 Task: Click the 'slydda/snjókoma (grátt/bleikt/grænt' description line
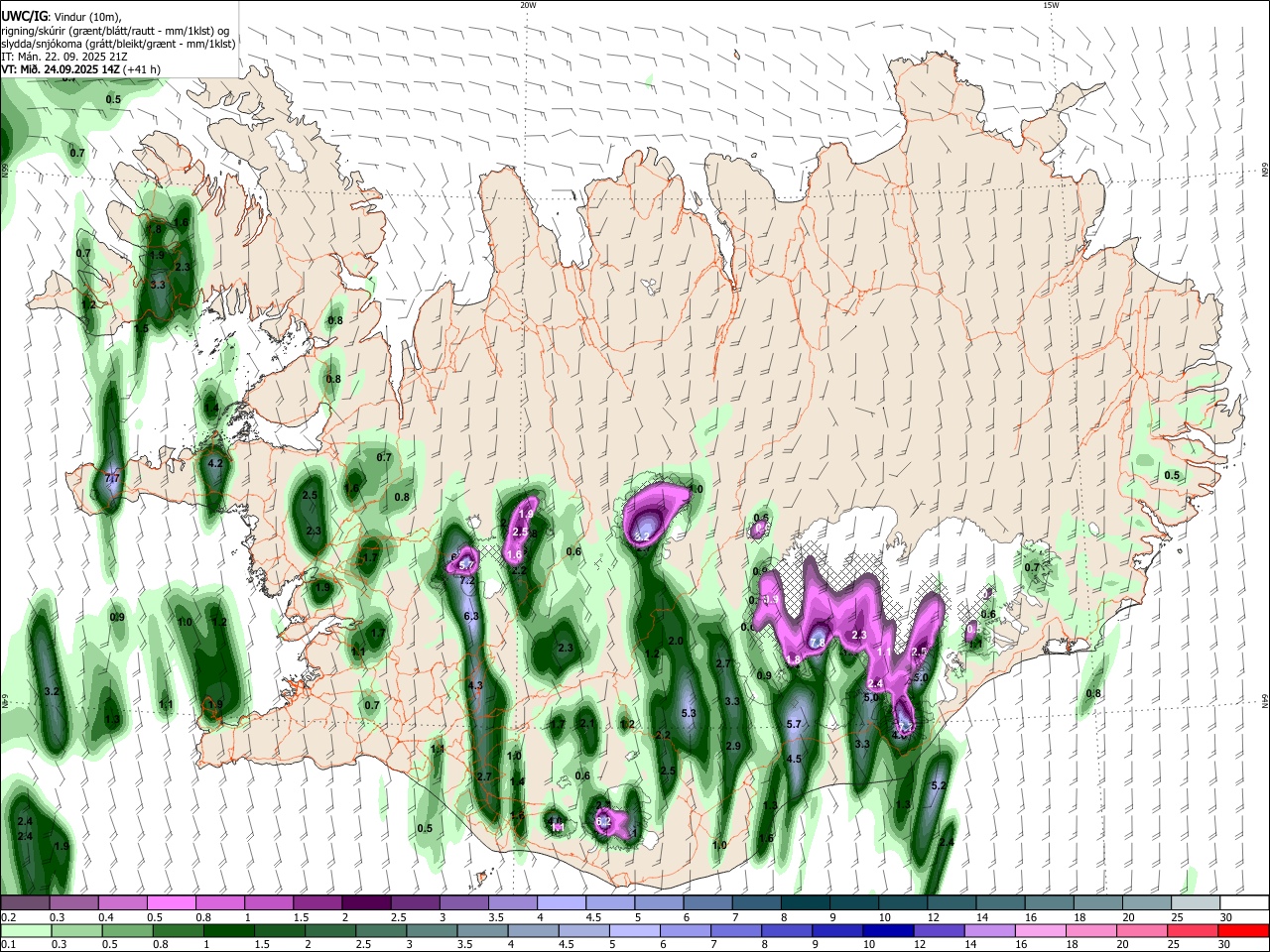pyautogui.click(x=118, y=44)
